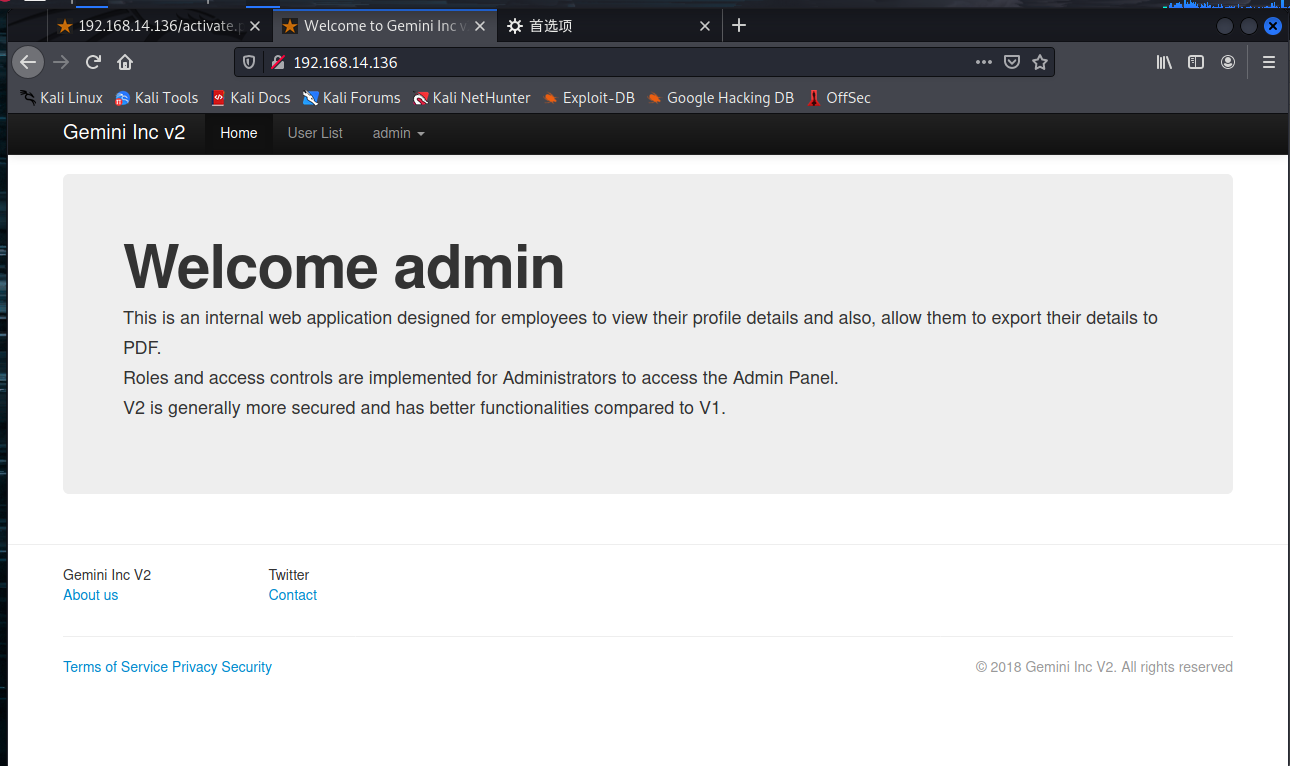Click the browser Back arrow button

(x=28, y=62)
